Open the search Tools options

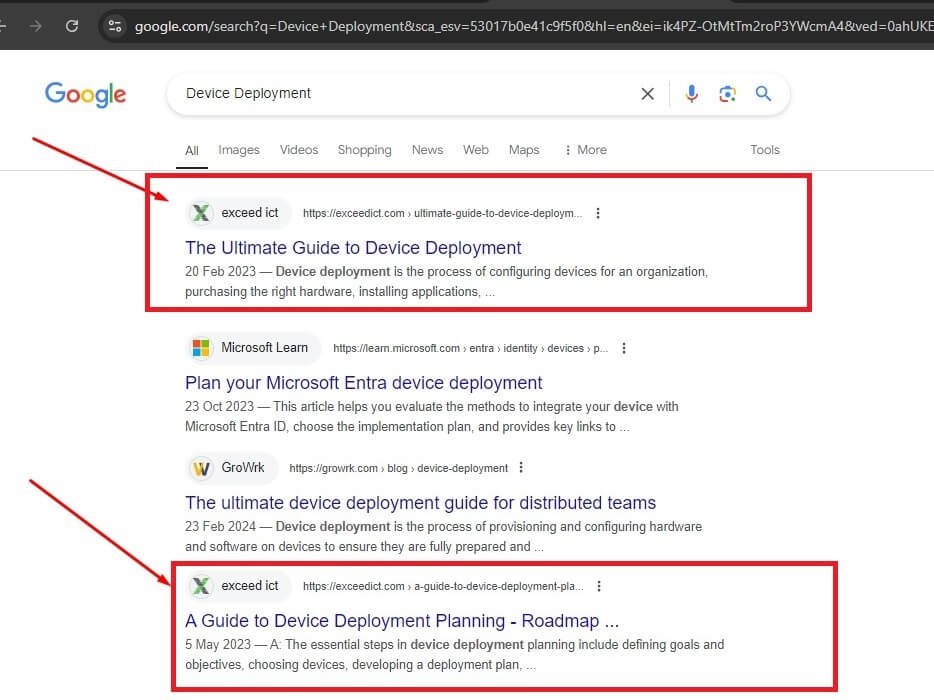pos(765,150)
